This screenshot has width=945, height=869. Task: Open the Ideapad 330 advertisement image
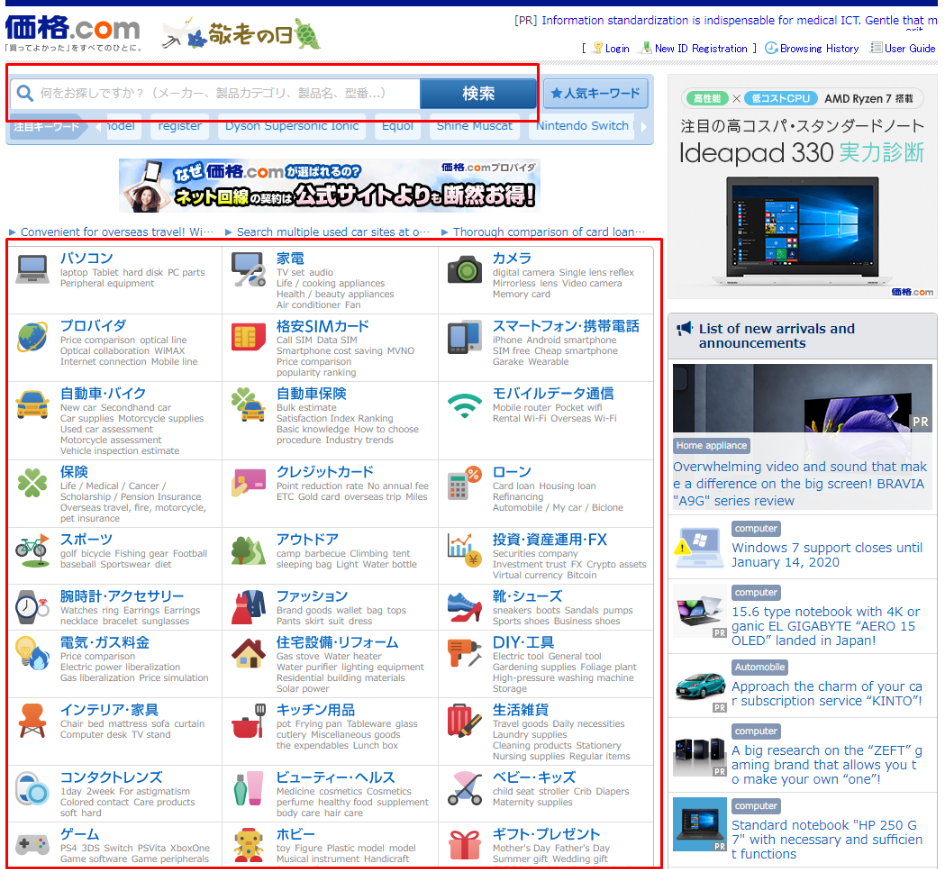tap(803, 187)
